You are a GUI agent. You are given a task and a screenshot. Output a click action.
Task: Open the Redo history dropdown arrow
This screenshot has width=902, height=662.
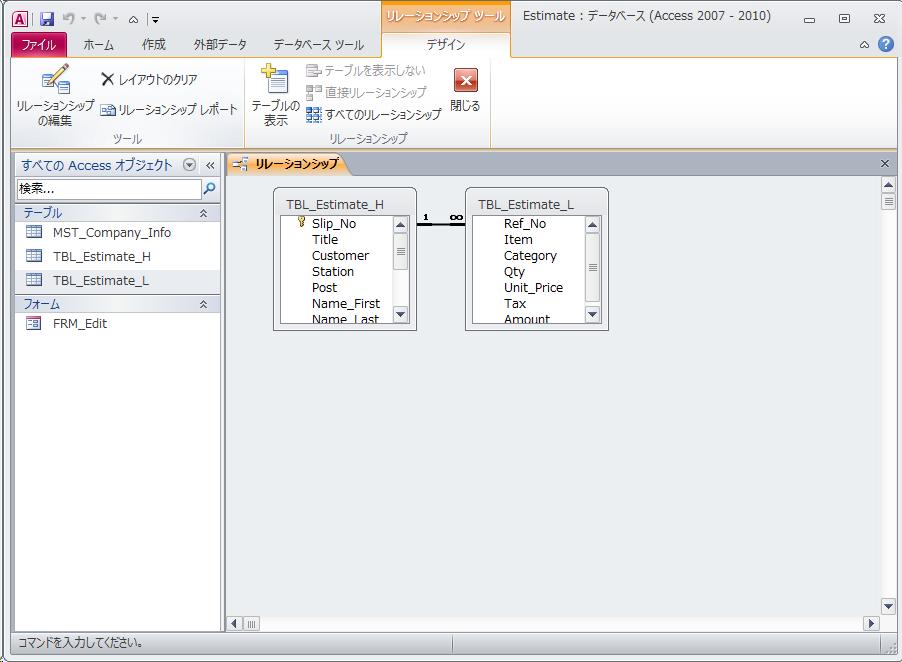point(116,19)
